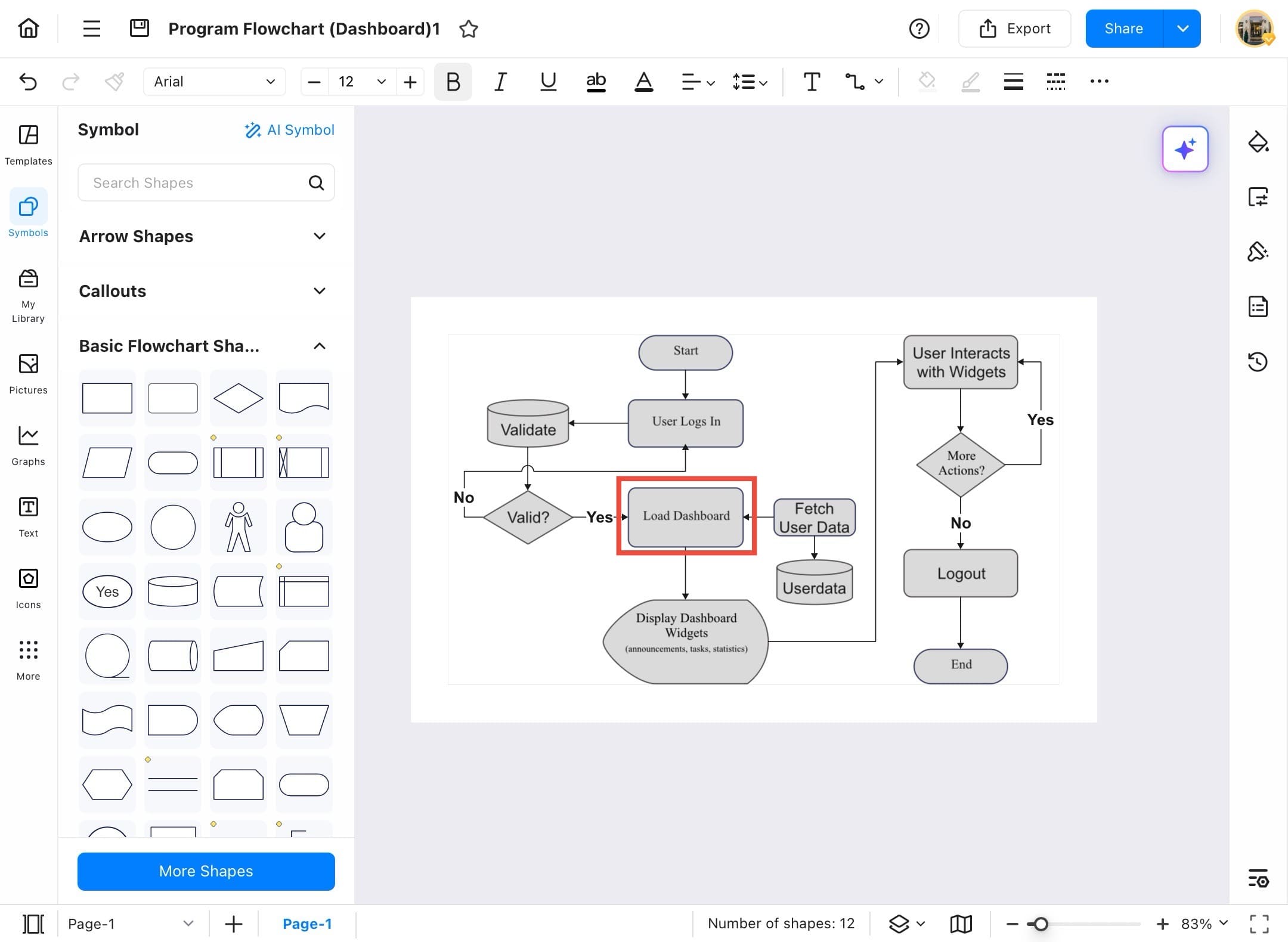Click the Export button

click(1014, 29)
